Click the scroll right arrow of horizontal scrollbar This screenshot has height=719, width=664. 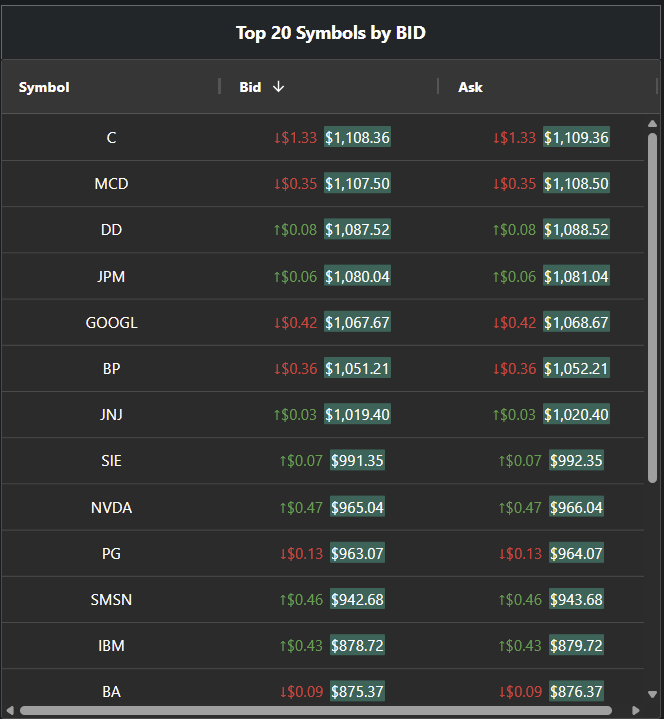point(636,710)
